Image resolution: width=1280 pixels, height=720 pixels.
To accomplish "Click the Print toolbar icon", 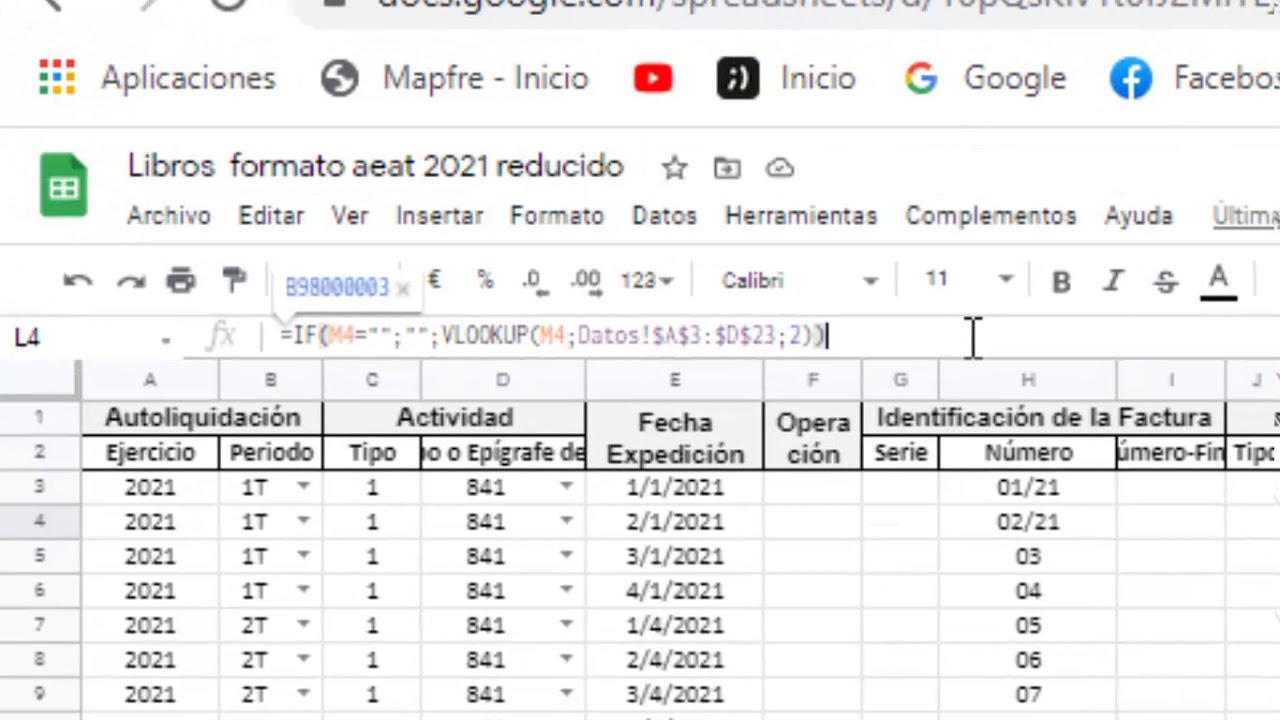I will point(181,280).
